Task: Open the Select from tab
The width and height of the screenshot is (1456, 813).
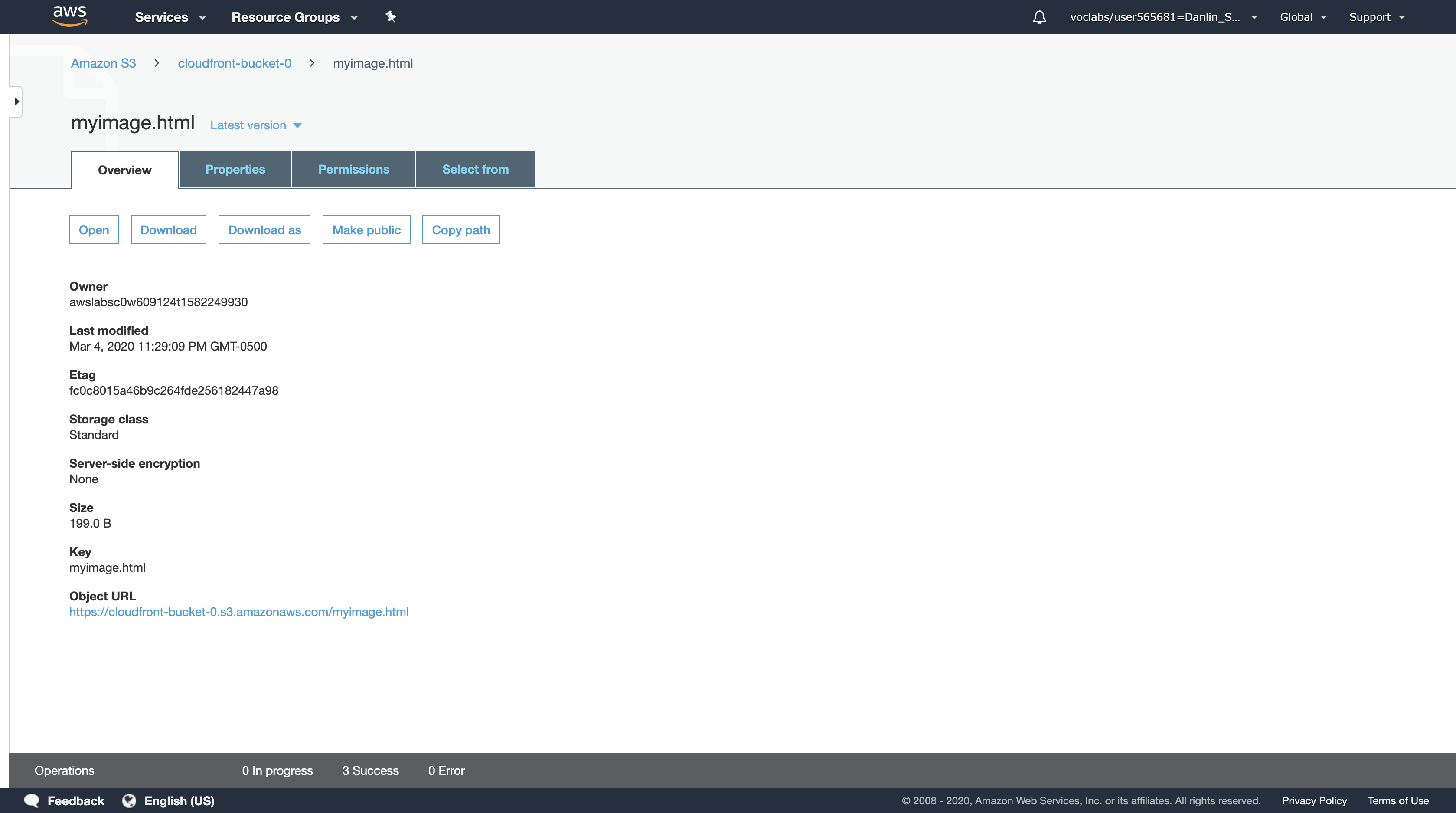Action: click(475, 169)
